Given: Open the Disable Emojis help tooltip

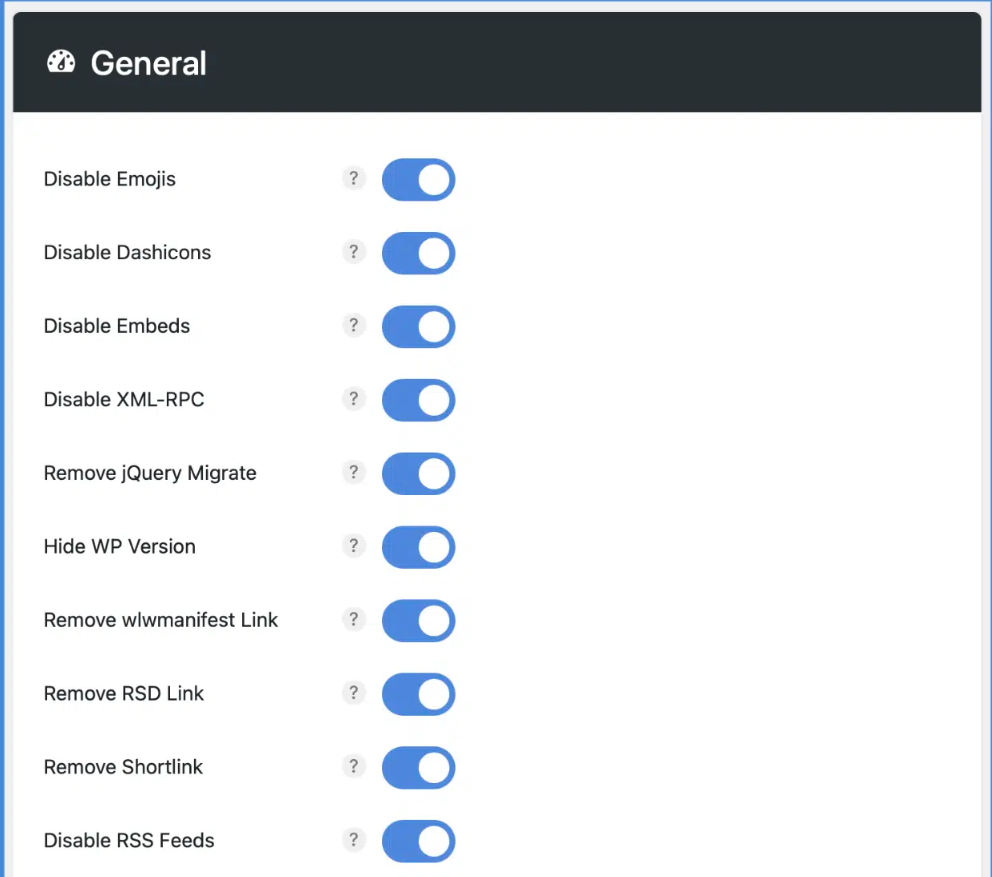Looking at the screenshot, I should coord(354,178).
